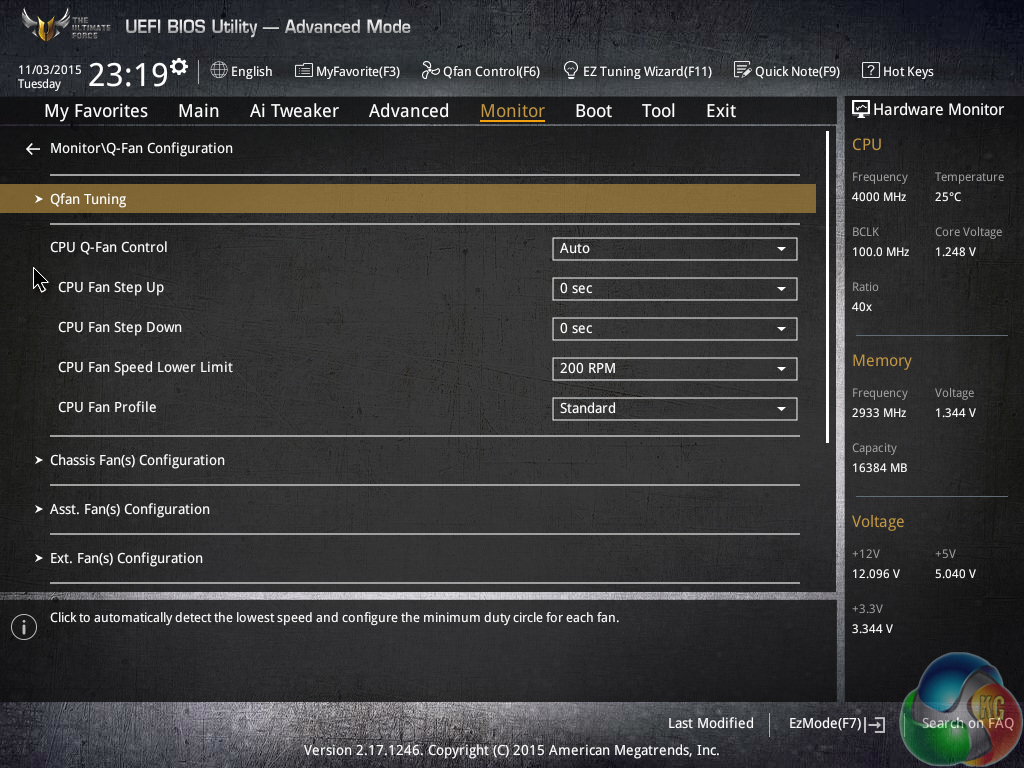Image resolution: width=1024 pixels, height=768 pixels.
Task: Click Last Modified
Action: 711,723
